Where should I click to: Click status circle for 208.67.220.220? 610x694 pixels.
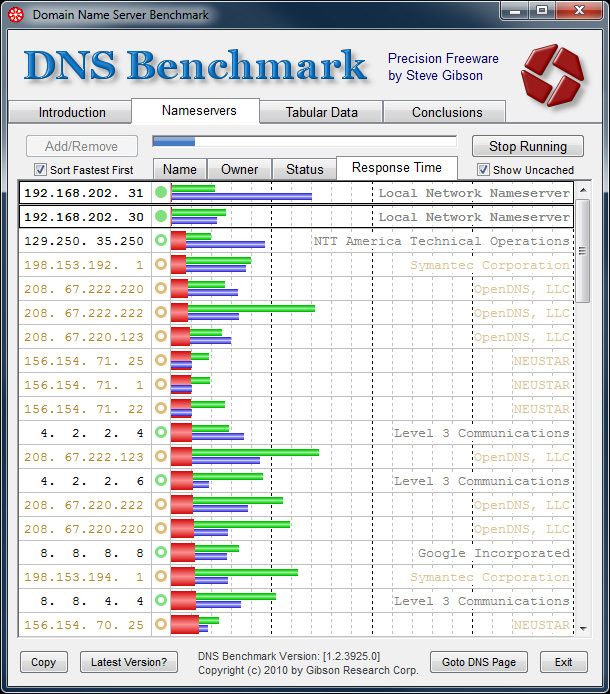[161, 528]
